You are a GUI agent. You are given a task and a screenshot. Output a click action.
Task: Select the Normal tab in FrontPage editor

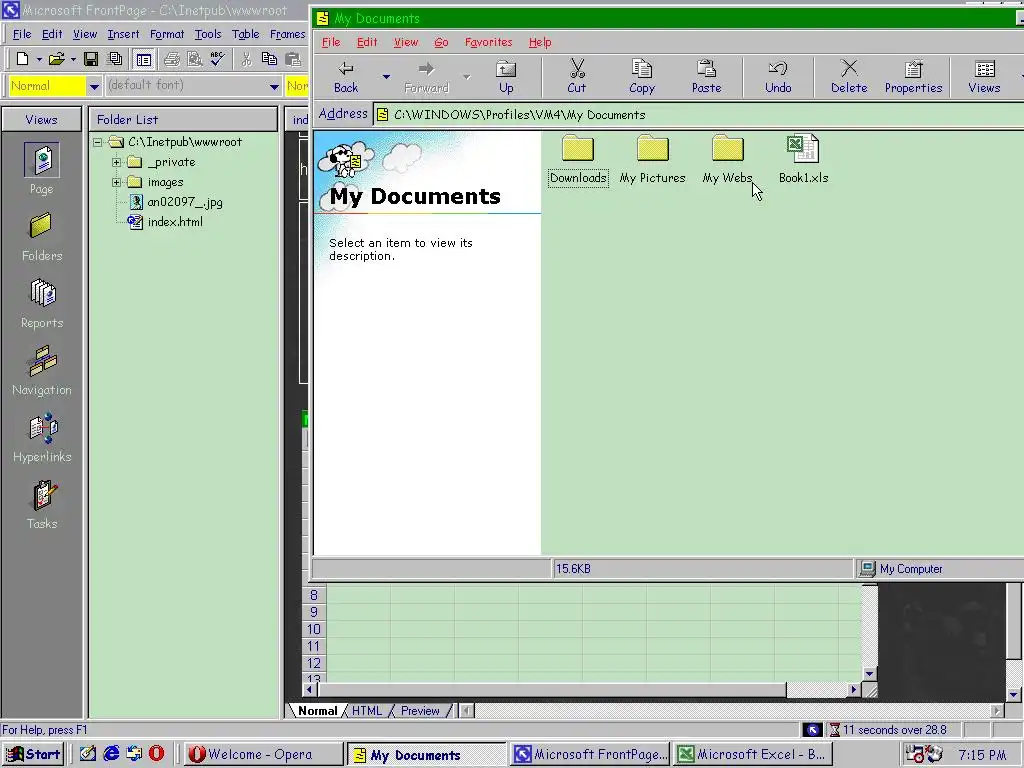pos(317,711)
